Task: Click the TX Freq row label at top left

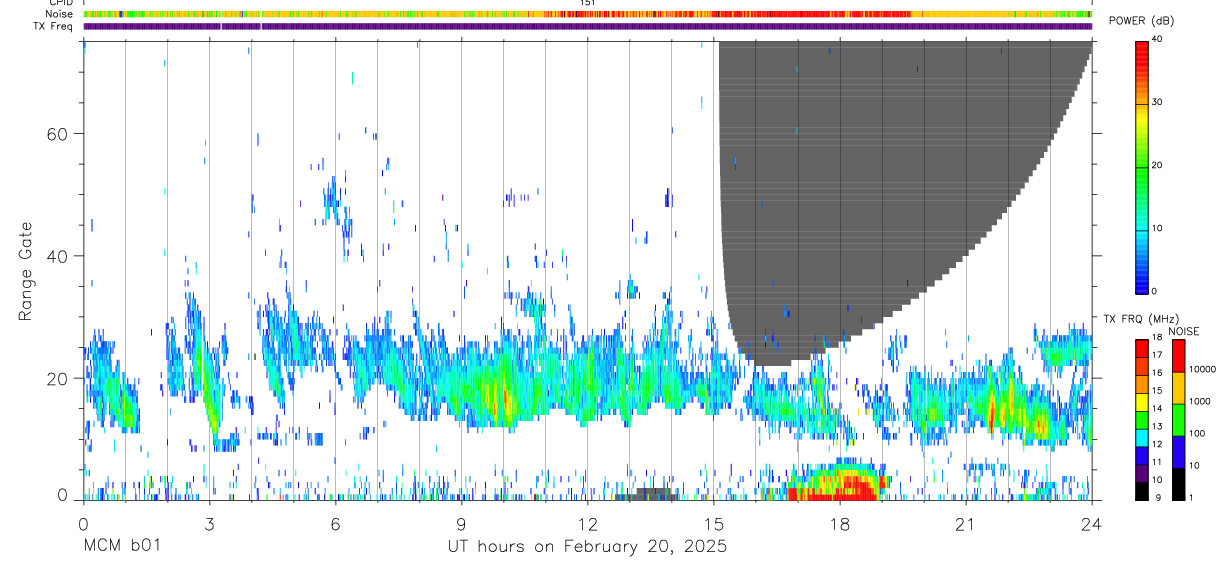Action: pyautogui.click(x=53, y=26)
